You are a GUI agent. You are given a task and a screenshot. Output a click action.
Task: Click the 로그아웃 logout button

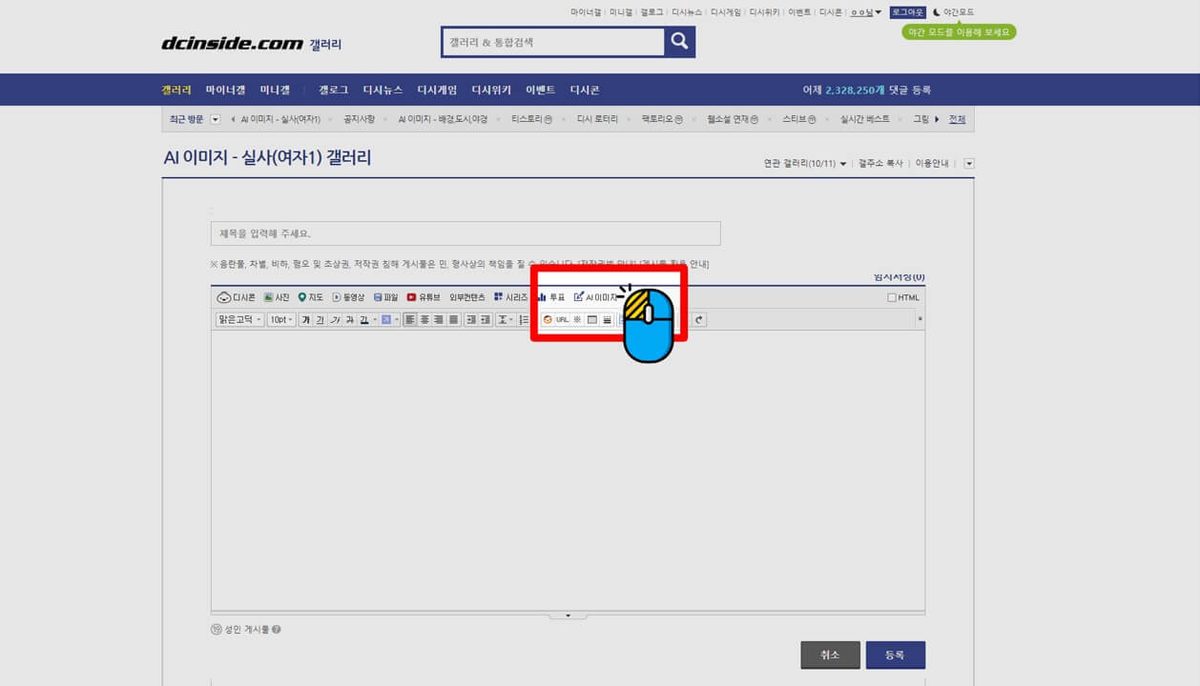point(907,12)
